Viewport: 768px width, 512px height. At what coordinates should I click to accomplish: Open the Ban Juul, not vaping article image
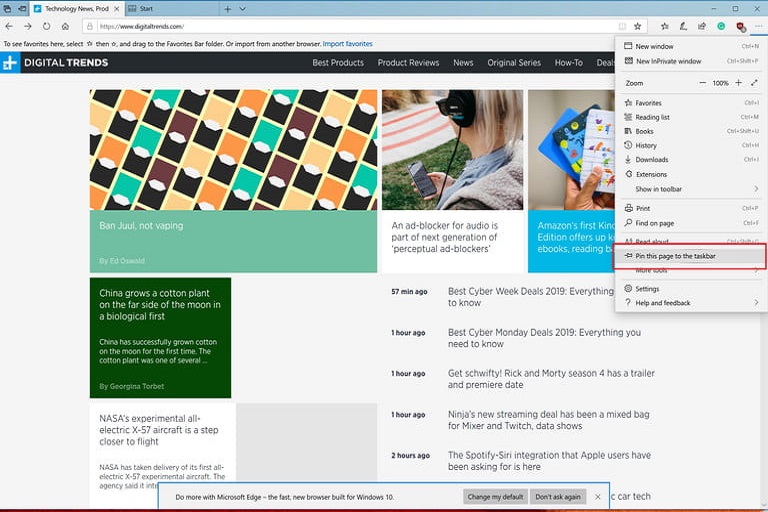[x=233, y=150]
